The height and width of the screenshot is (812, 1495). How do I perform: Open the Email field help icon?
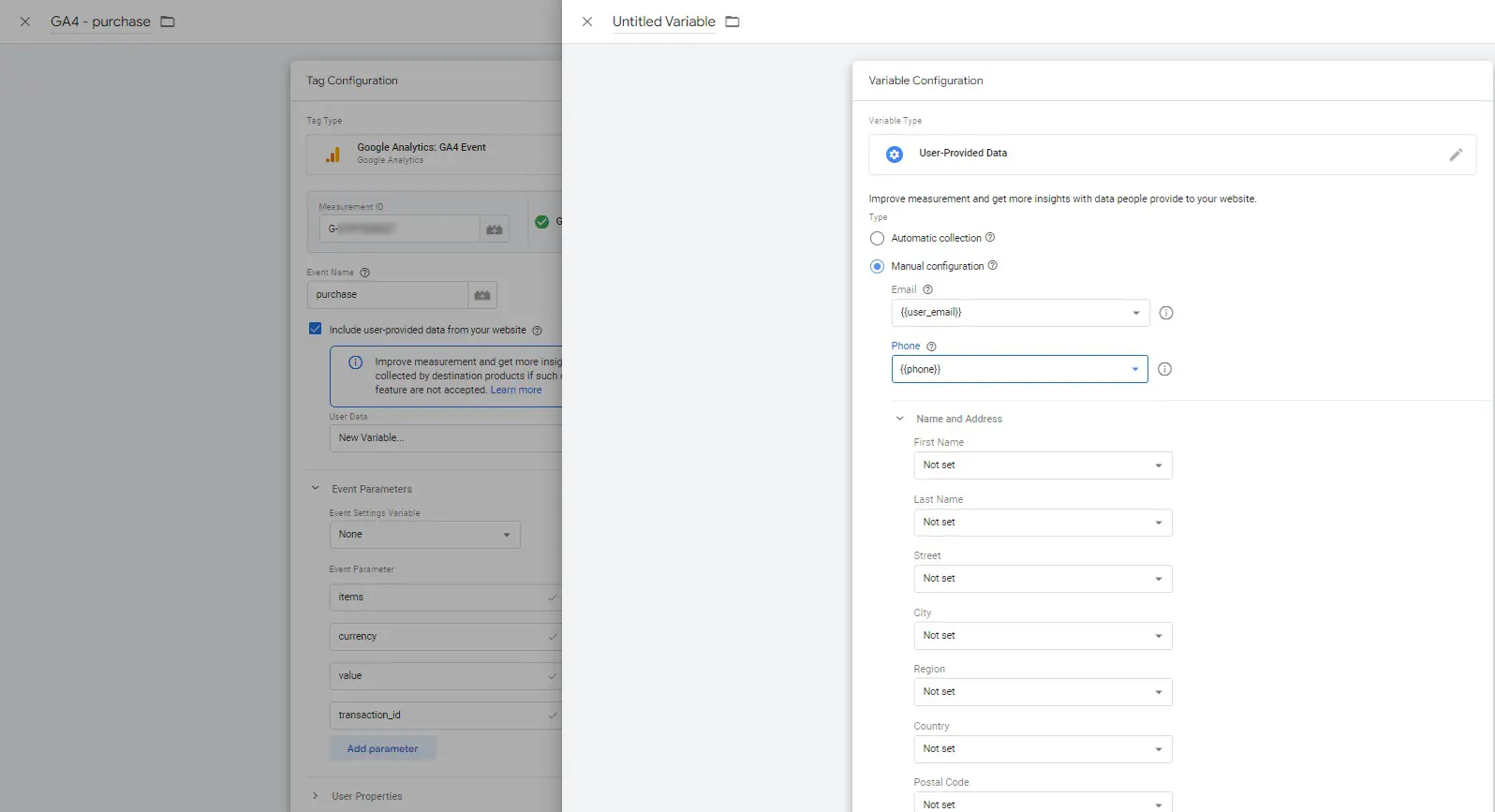[x=928, y=290]
